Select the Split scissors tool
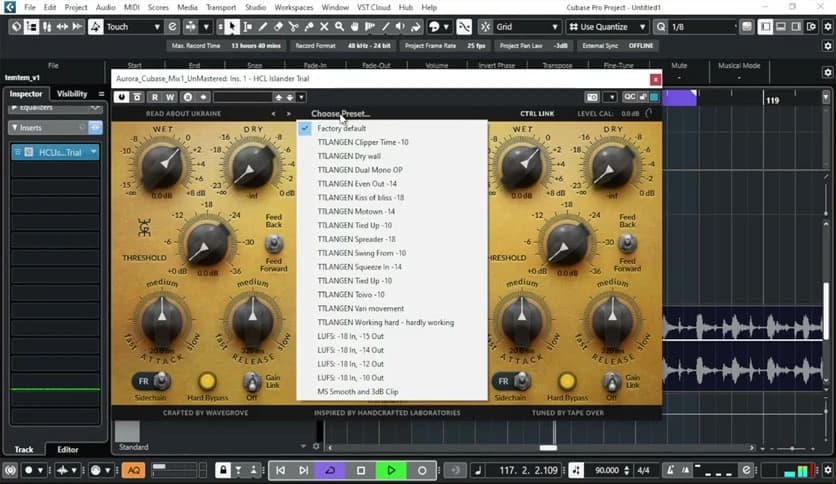This screenshot has height=484, width=836. [294, 27]
